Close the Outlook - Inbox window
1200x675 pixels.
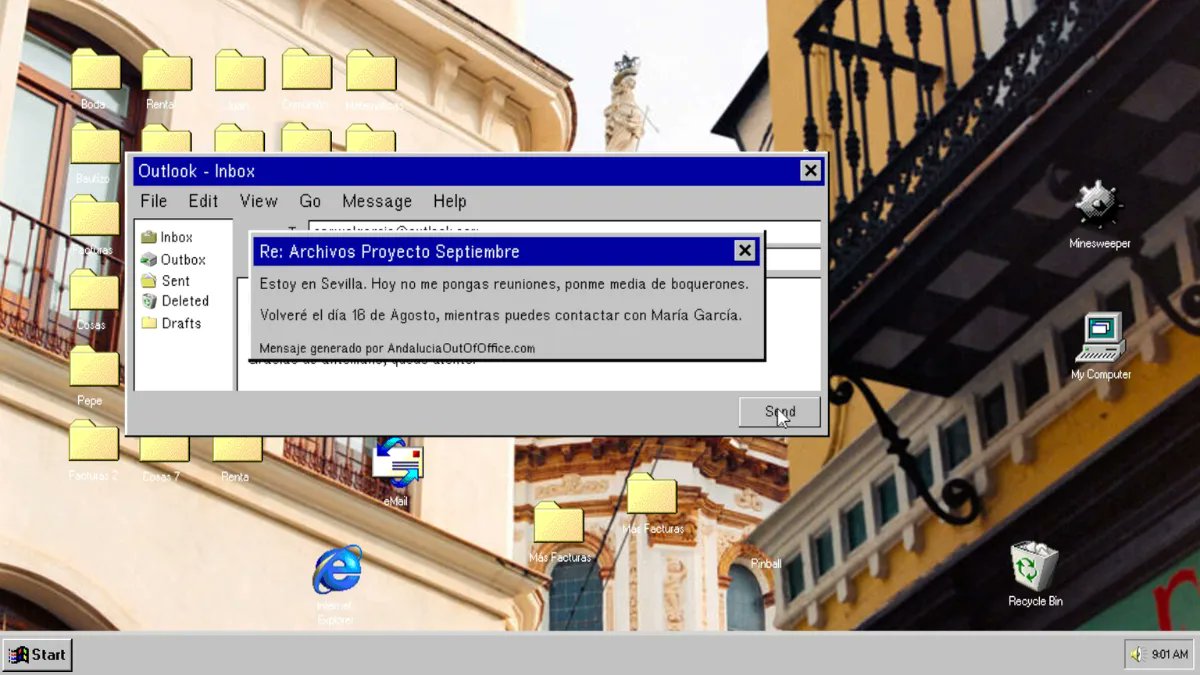coord(811,171)
